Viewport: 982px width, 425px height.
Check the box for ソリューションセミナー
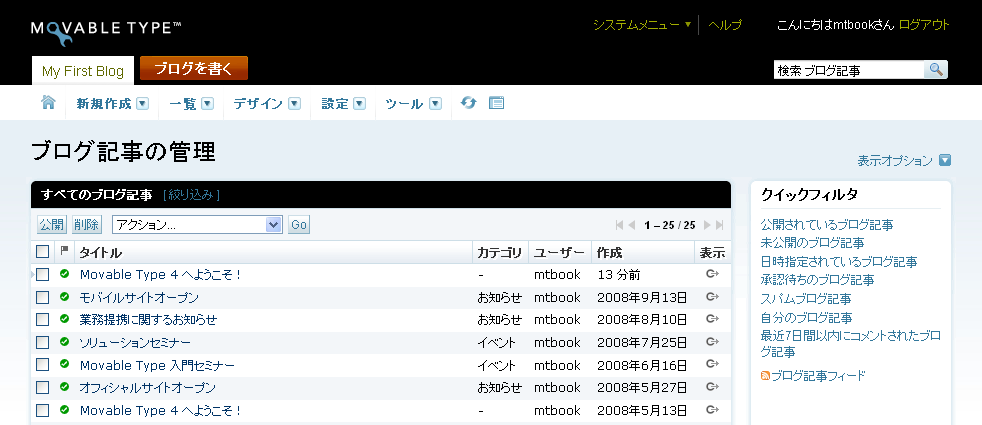pyautogui.click(x=43, y=342)
